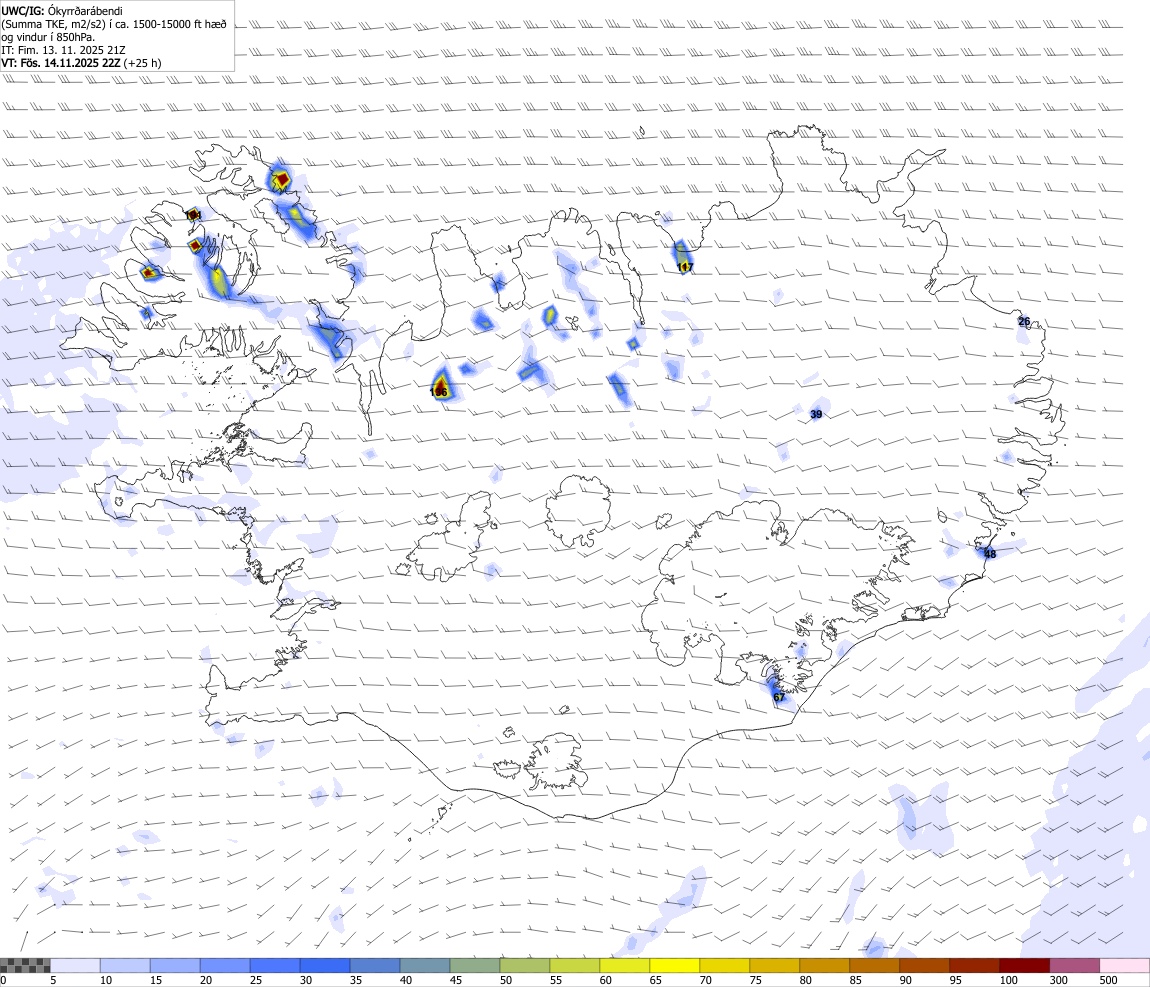Viewport: 1150px width, 987px height.
Task: Click the legend tick label '75'
Action: [x=755, y=980]
